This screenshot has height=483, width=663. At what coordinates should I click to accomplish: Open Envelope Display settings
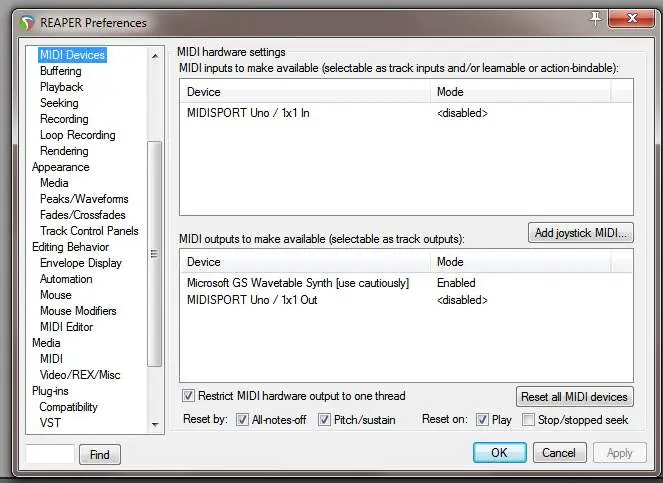point(81,263)
